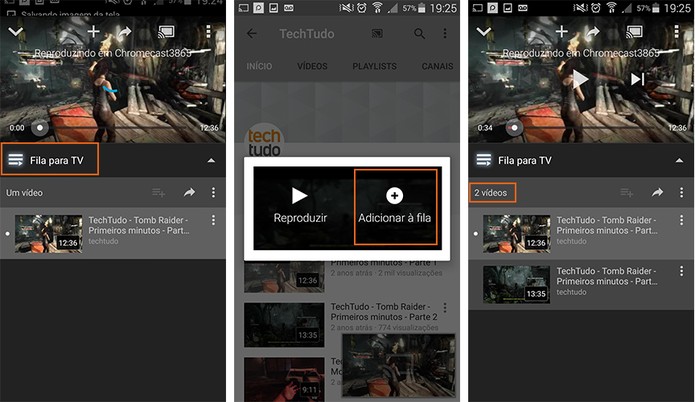This screenshot has width=695, height=402.
Task: Tap the '2 vídeos' queue count label
Action: (492, 193)
